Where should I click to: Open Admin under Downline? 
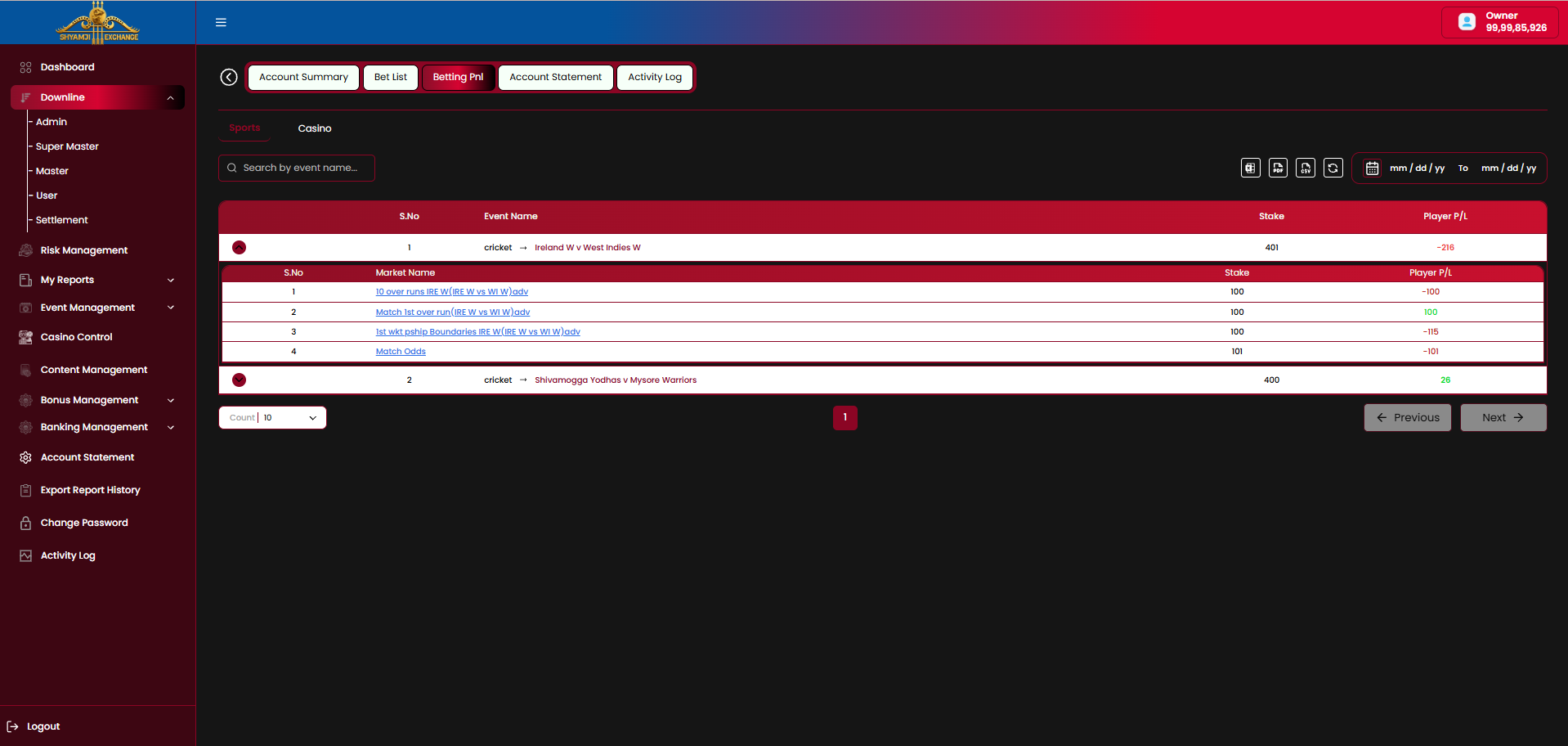point(52,122)
